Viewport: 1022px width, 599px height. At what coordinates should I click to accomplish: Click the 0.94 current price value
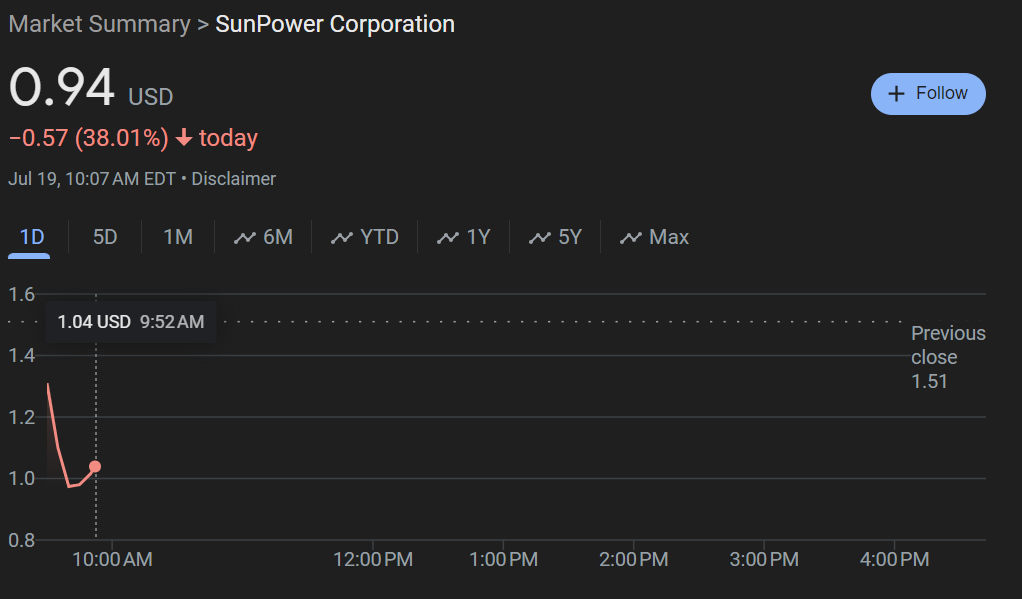pos(62,87)
